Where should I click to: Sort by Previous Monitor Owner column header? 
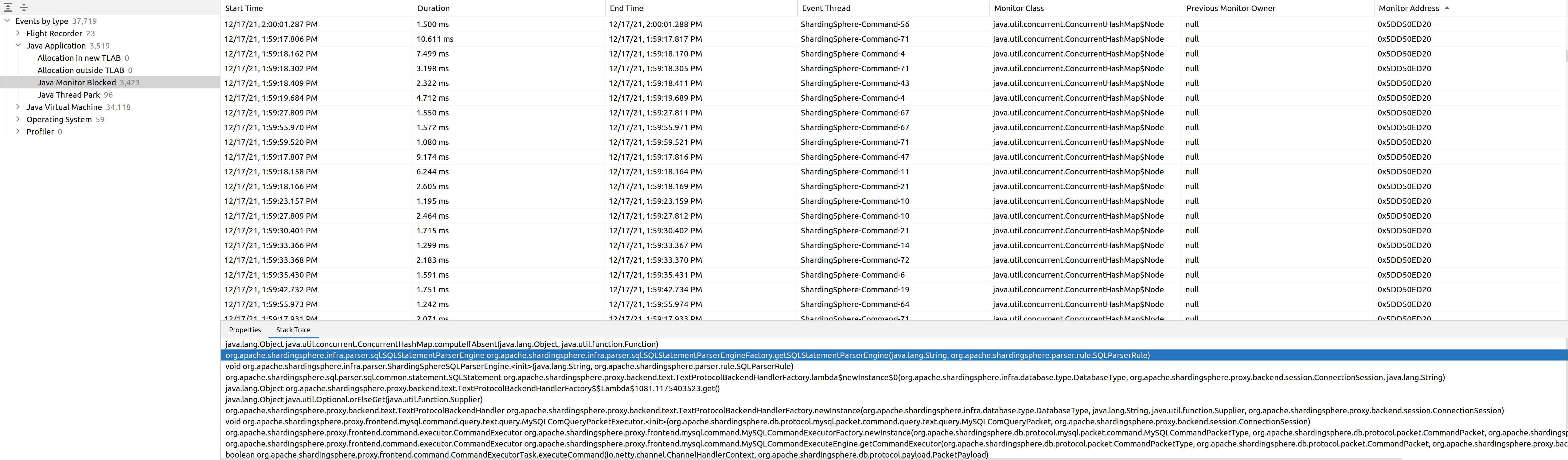[x=1278, y=8]
